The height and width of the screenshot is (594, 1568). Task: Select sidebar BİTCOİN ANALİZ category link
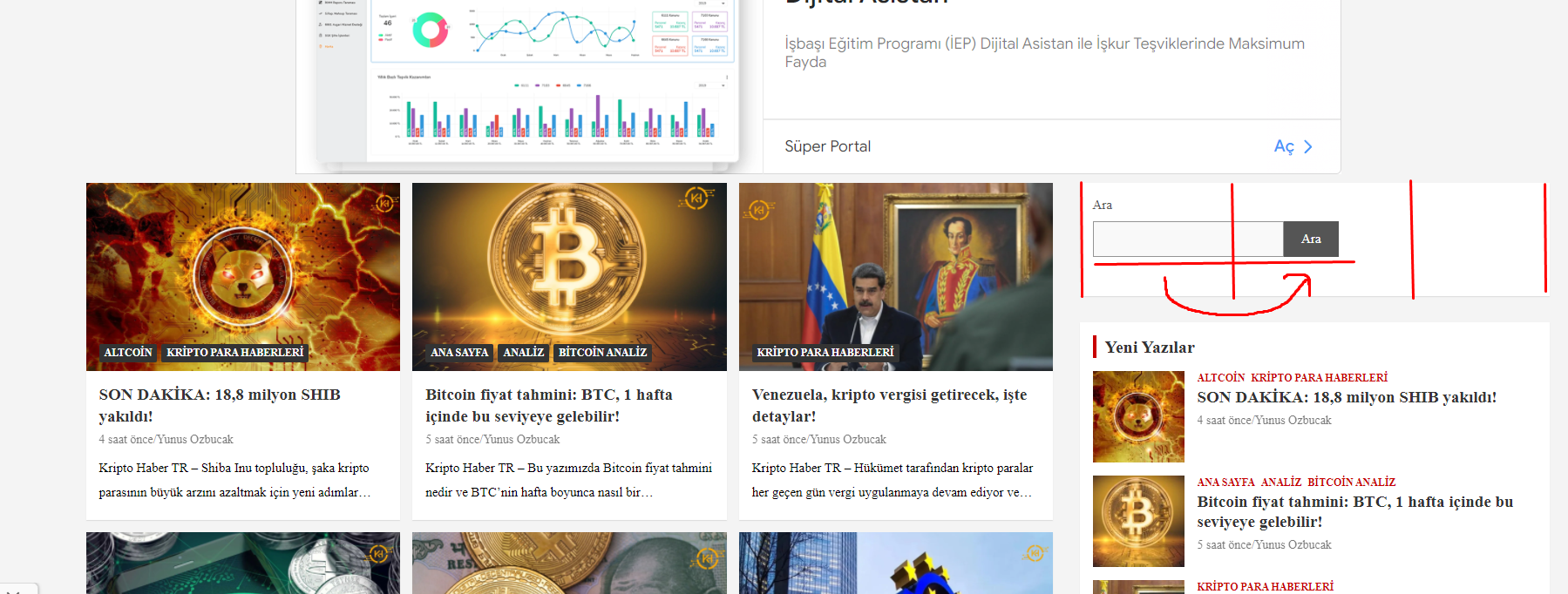click(1351, 482)
